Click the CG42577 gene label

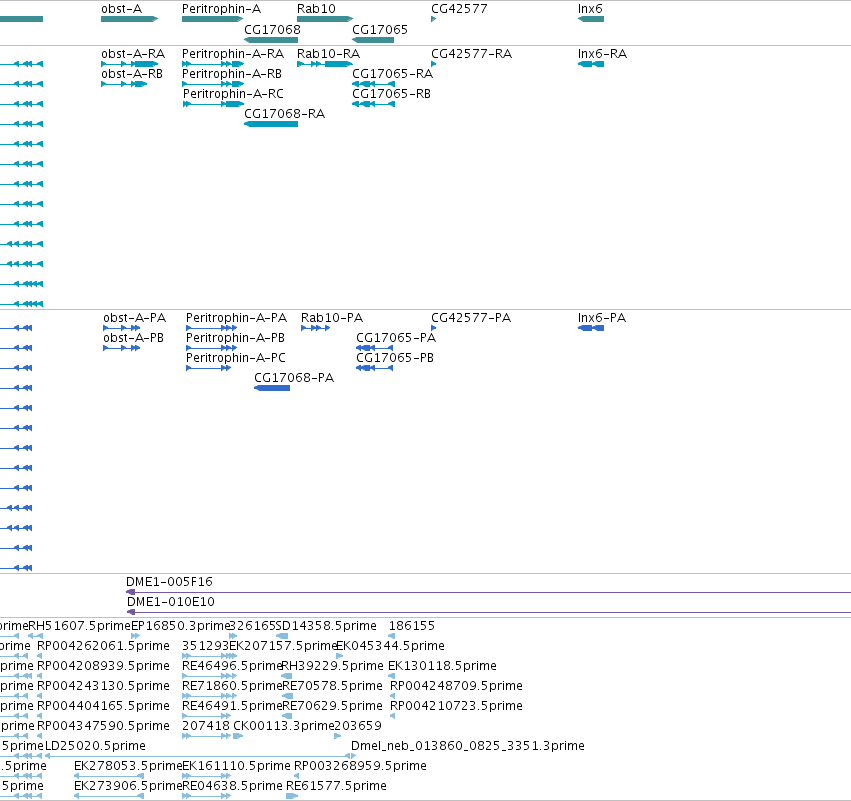coord(459,9)
